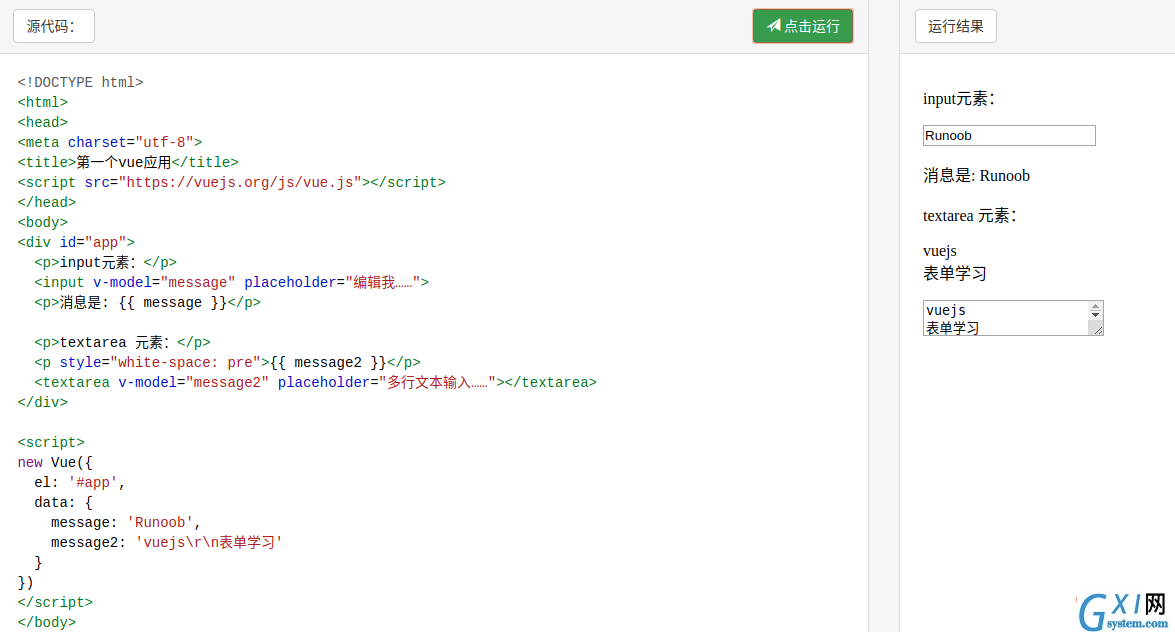The height and width of the screenshot is (632, 1175).
Task: Click the closing '</head>' tag line
Action: [x=46, y=202]
